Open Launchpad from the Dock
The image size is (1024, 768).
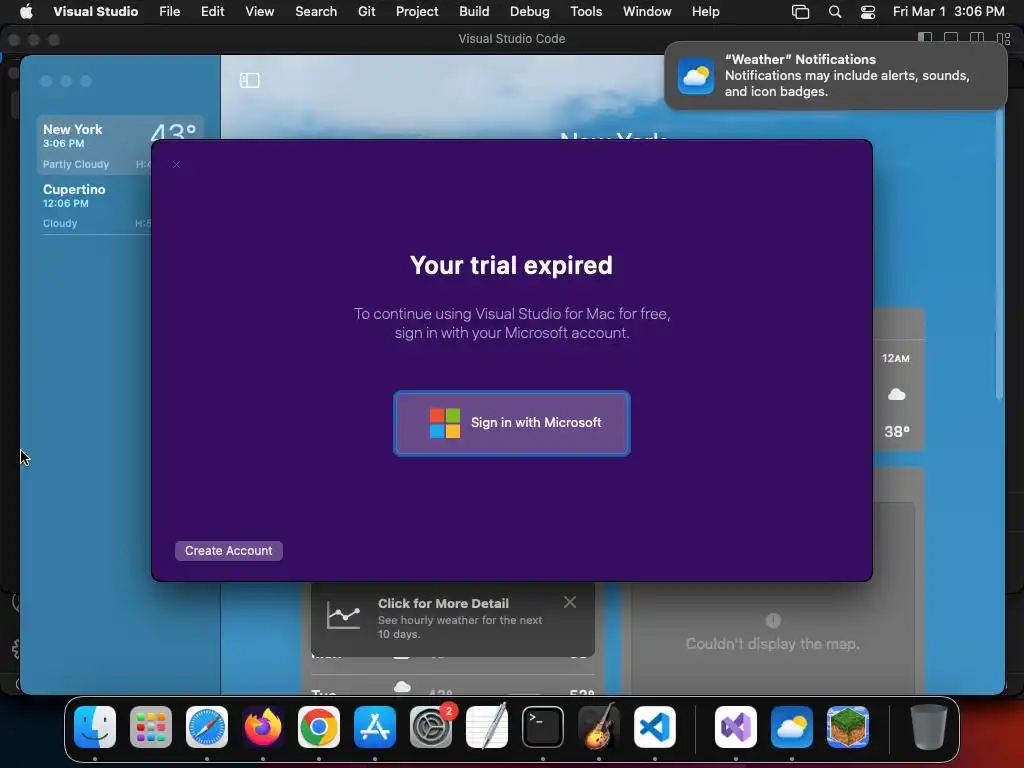pyautogui.click(x=151, y=727)
